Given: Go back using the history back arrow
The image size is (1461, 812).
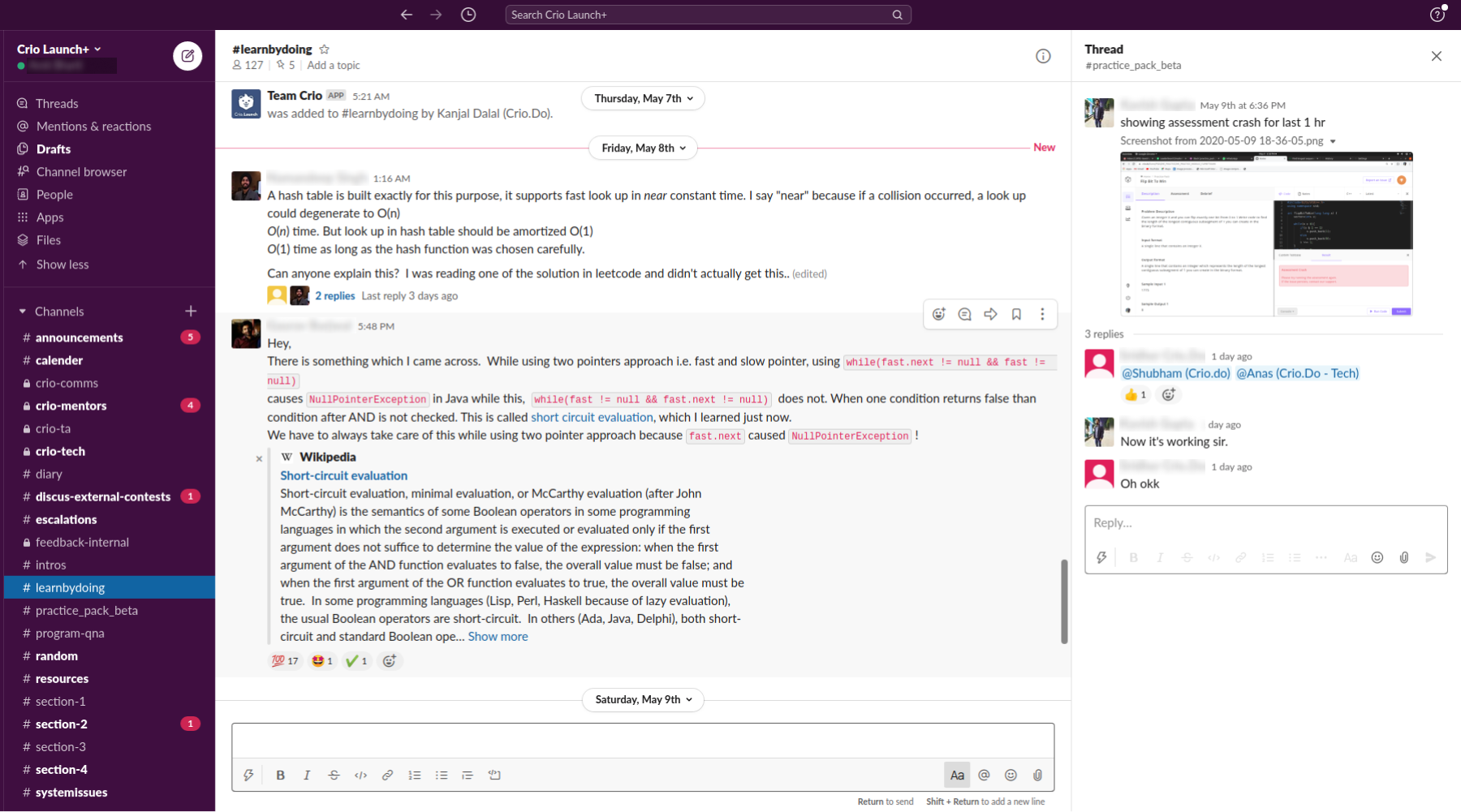Looking at the screenshot, I should [x=407, y=15].
